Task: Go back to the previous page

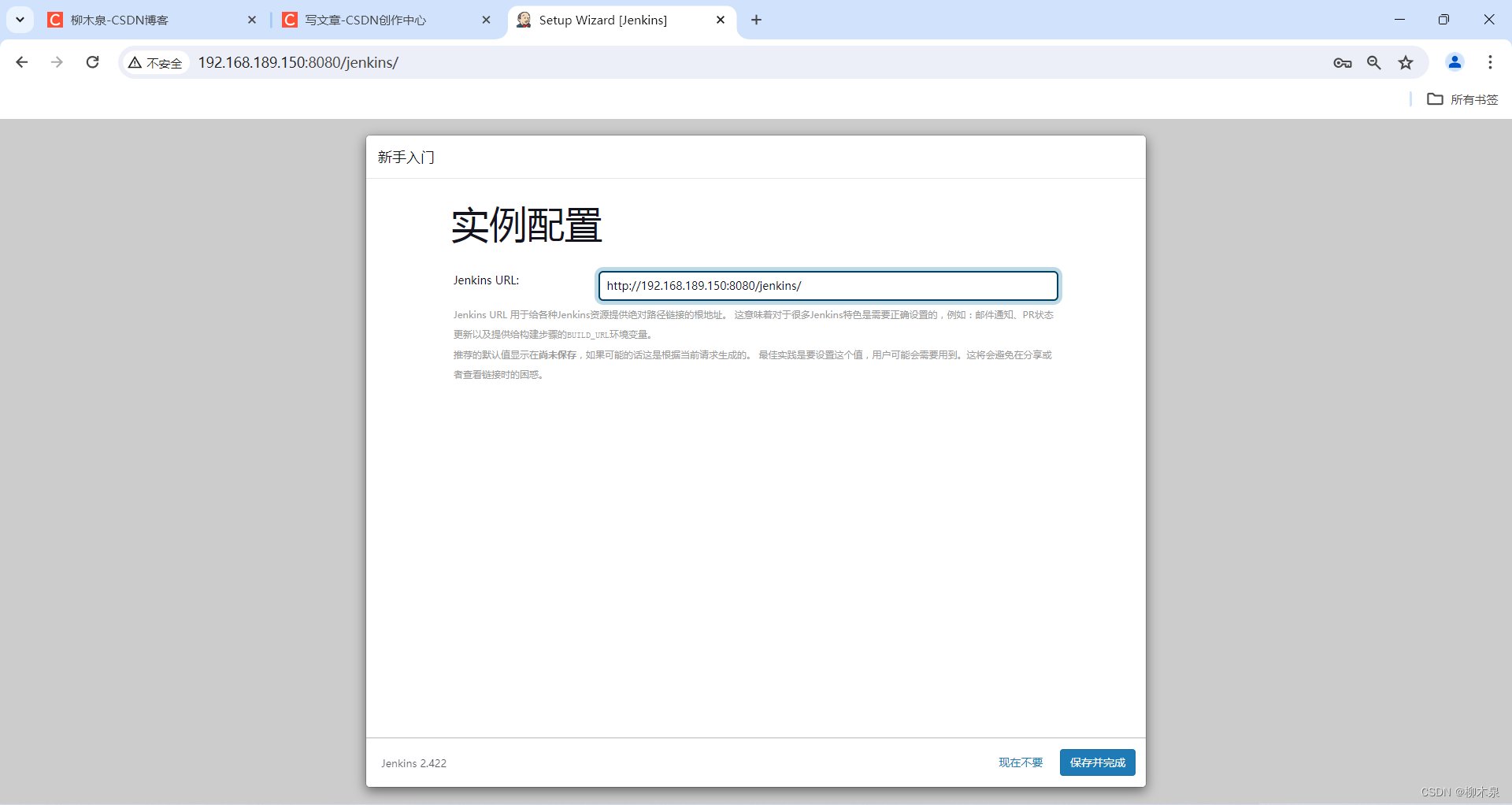Action: tap(22, 62)
